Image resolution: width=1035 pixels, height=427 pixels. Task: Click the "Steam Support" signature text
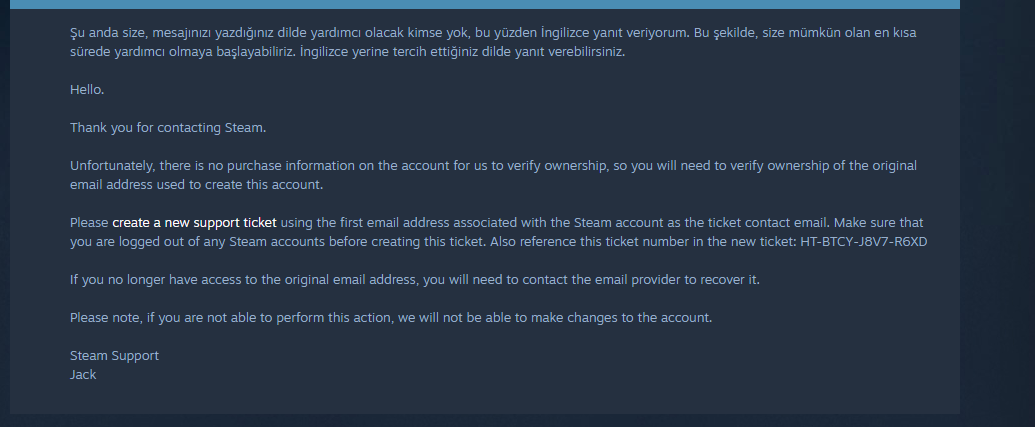coord(114,356)
